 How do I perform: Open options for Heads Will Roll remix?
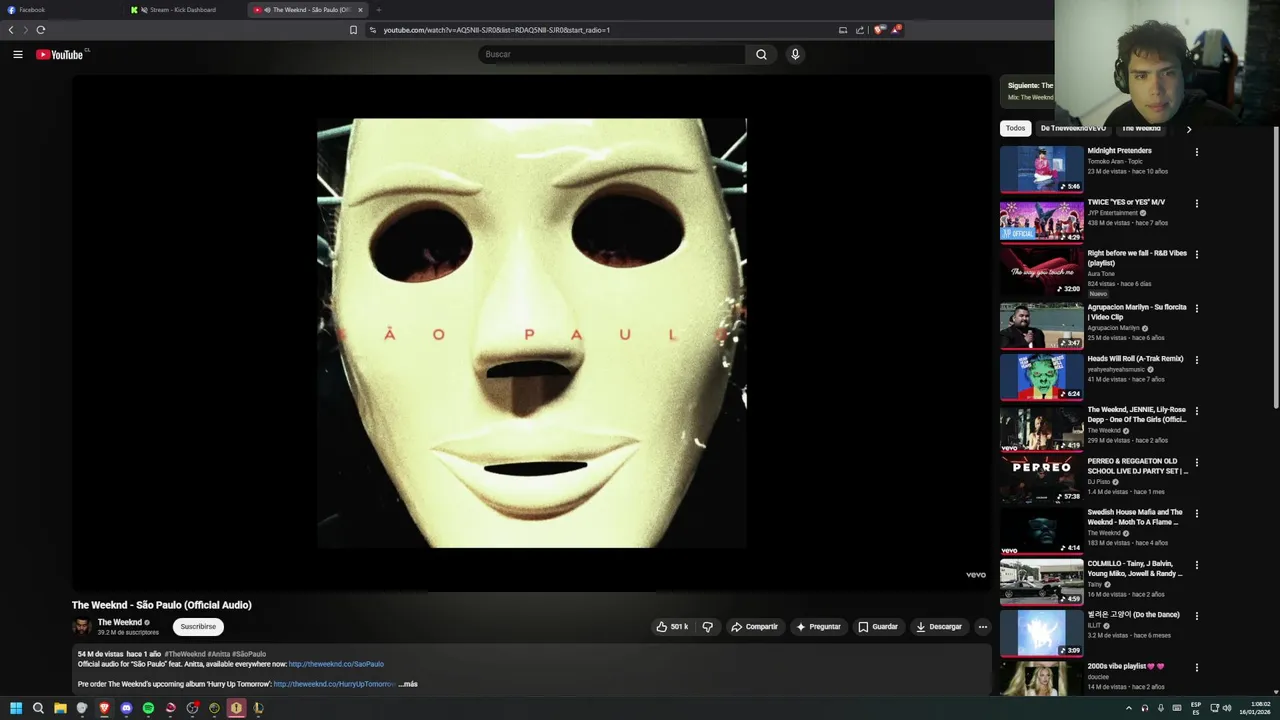1196,360
